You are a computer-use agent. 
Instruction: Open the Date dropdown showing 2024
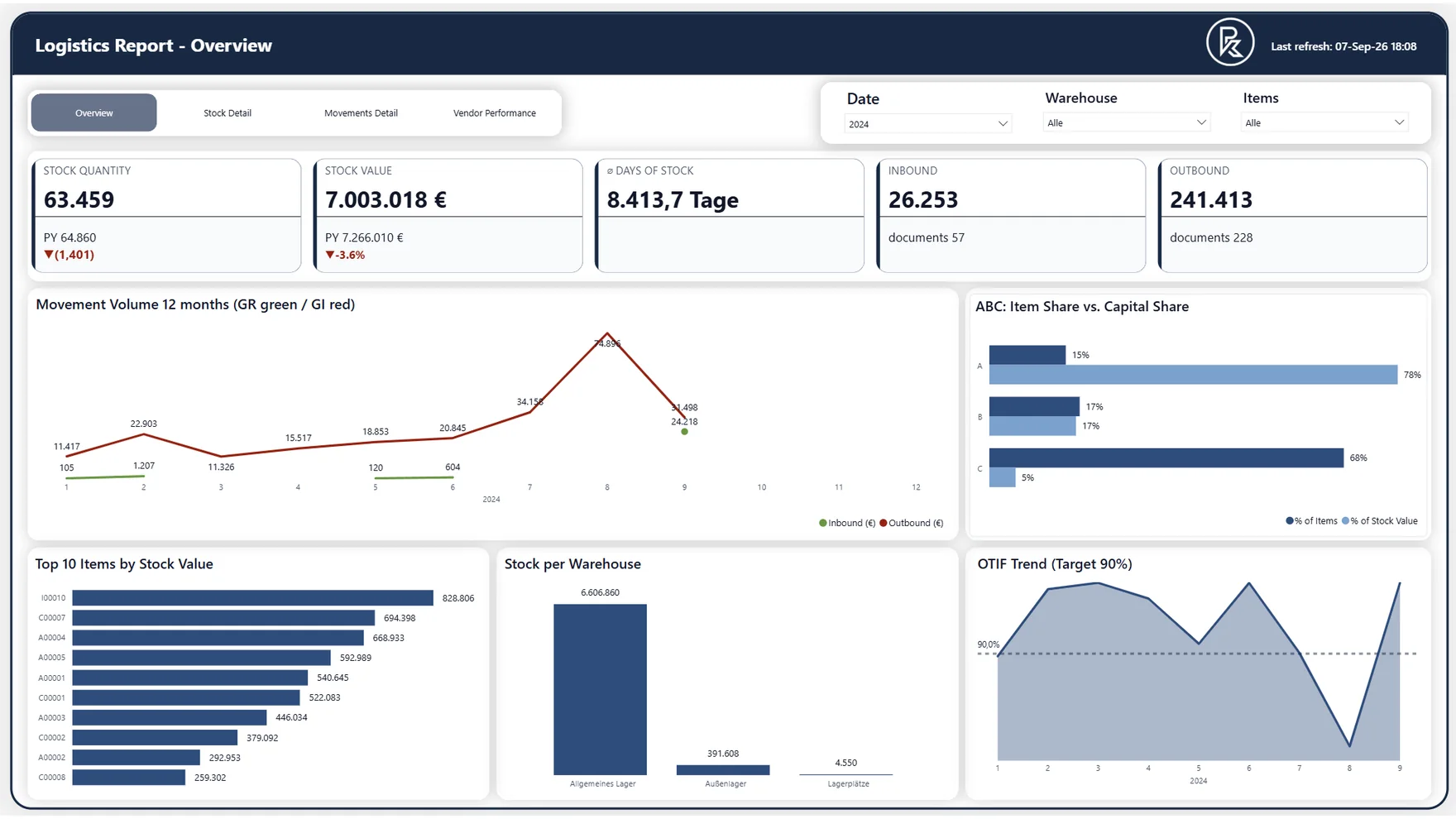coord(928,124)
